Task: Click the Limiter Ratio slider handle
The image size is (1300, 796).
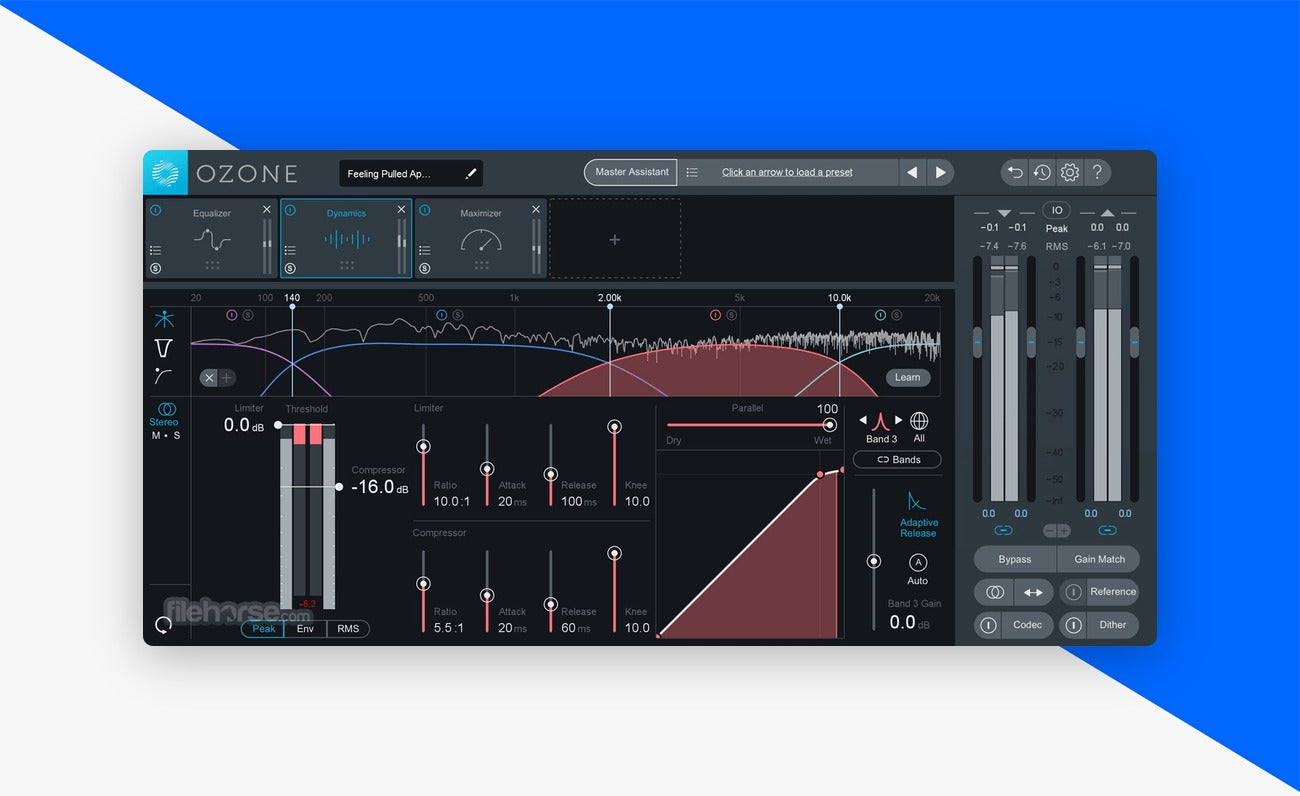Action: tap(423, 447)
